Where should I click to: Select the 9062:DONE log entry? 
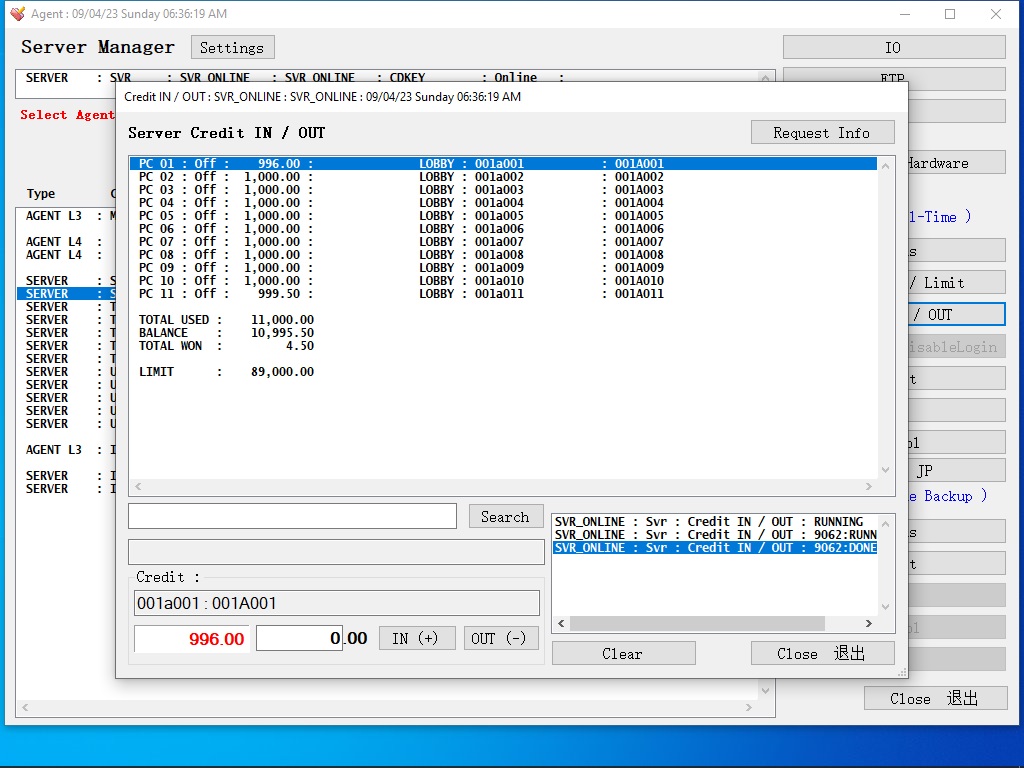click(714, 548)
